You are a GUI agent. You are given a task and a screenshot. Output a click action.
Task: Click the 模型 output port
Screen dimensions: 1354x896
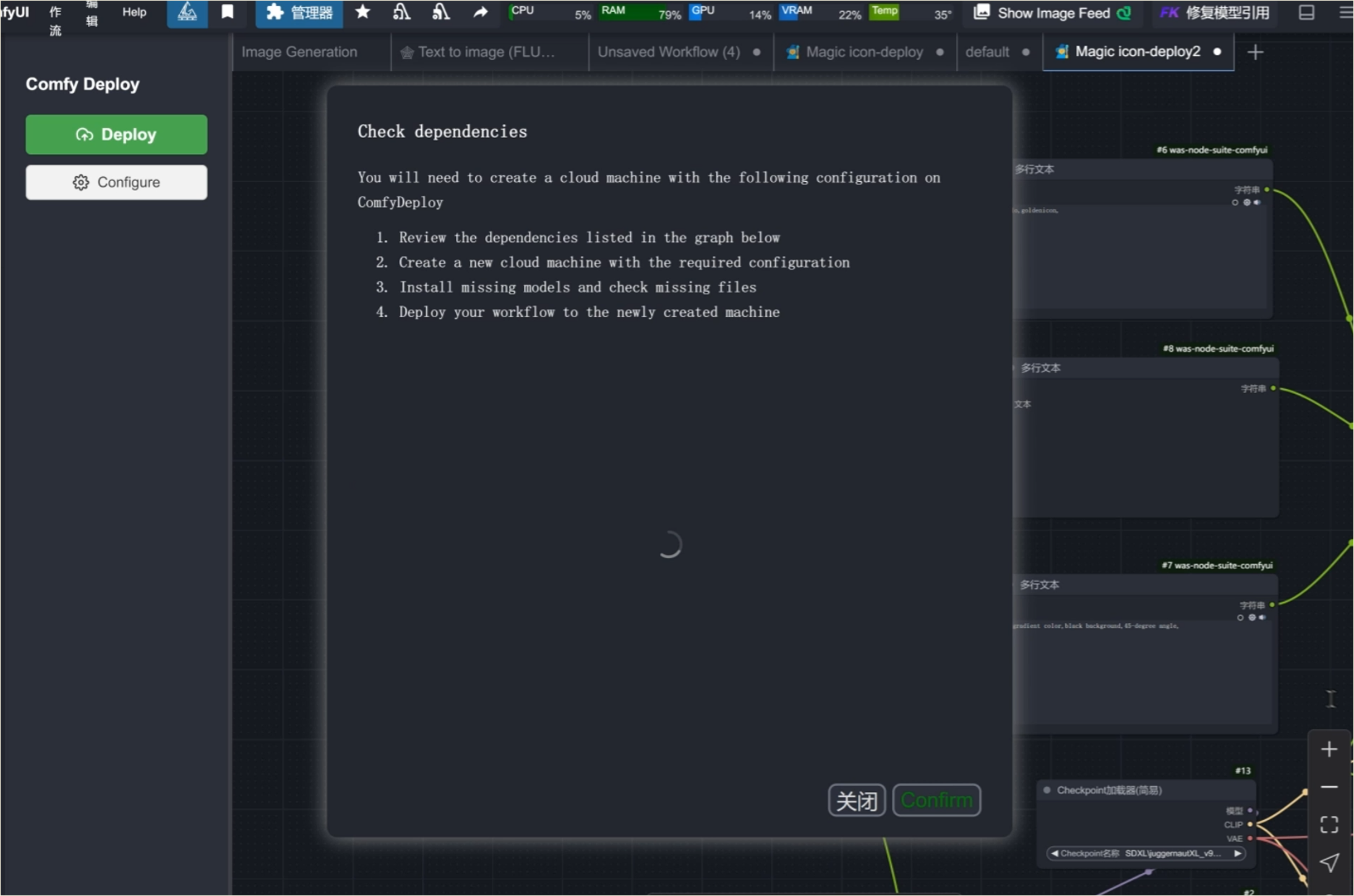(1250, 811)
